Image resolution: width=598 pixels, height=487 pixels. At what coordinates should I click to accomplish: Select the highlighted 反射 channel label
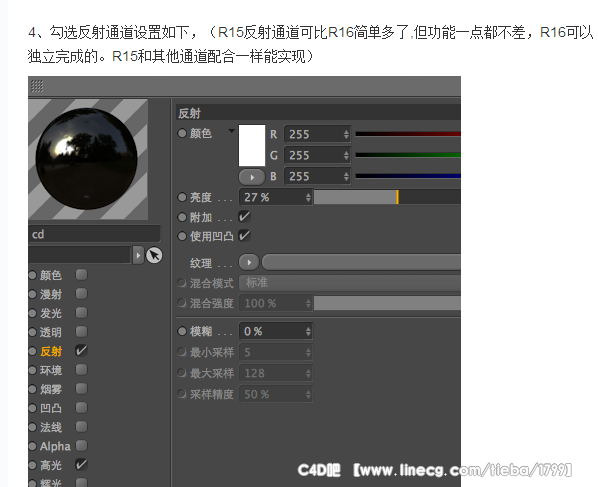(x=51, y=351)
